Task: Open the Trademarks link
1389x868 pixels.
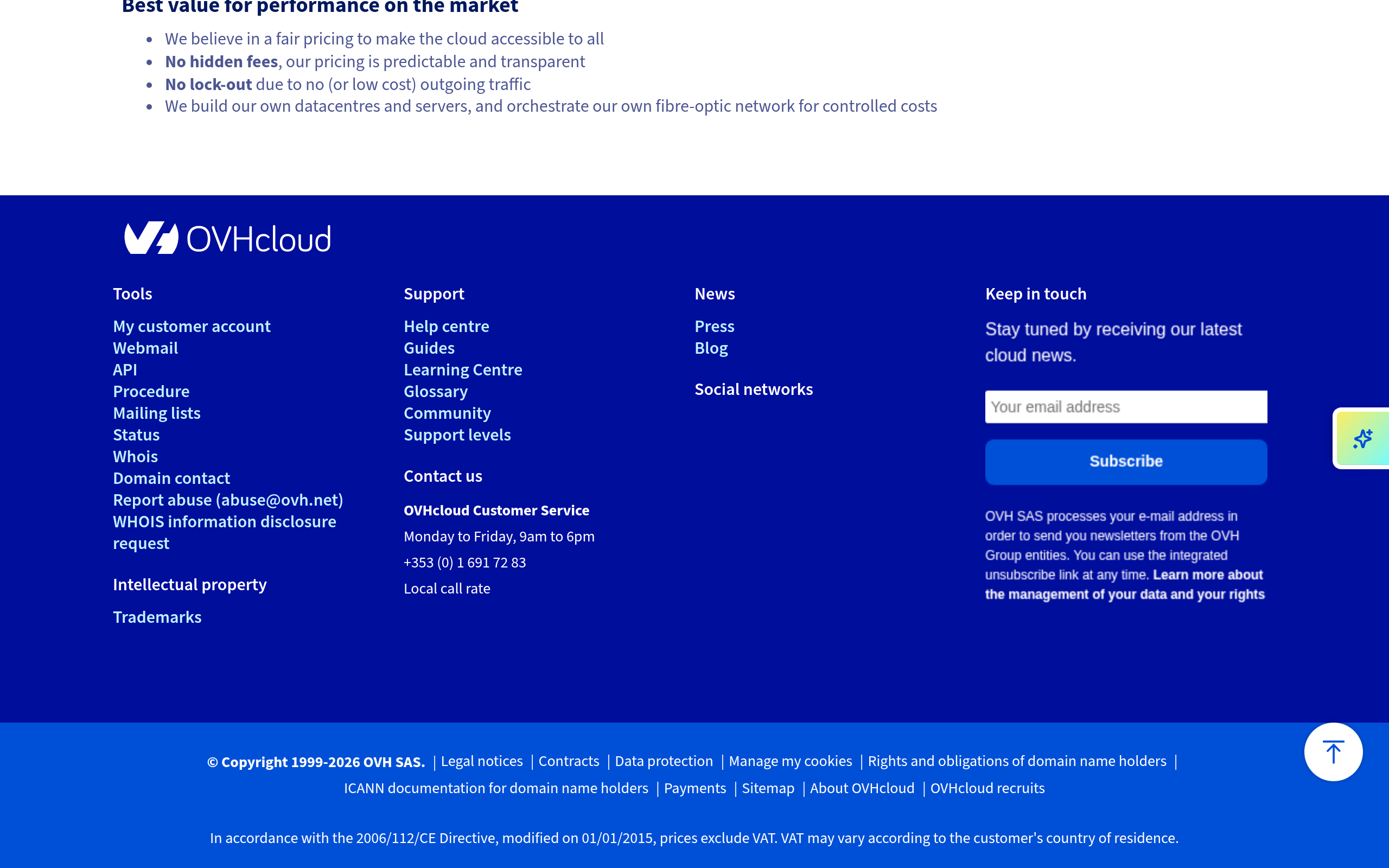Action: pyautogui.click(x=157, y=617)
